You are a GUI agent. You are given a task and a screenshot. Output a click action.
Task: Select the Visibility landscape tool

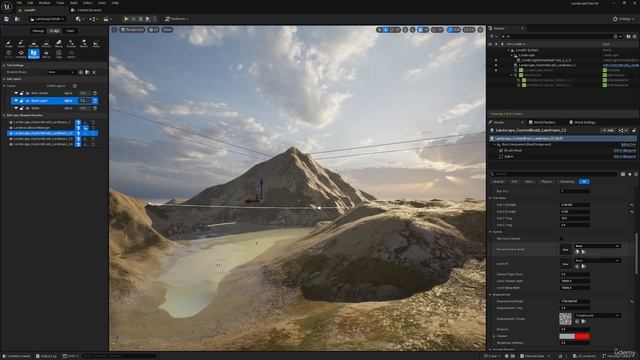pos(21,54)
